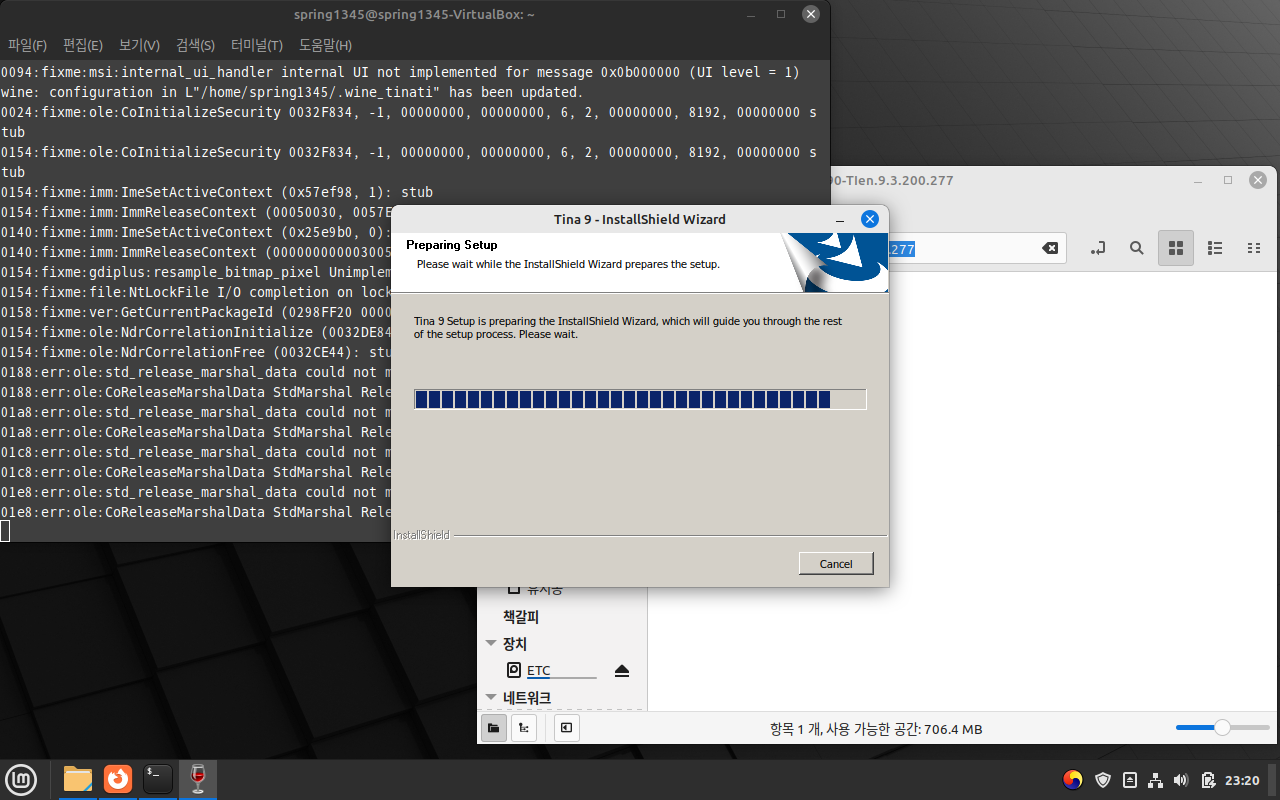Minimize the InstallShield Wizard window
Viewport: 1280px width, 800px height.
point(840,220)
